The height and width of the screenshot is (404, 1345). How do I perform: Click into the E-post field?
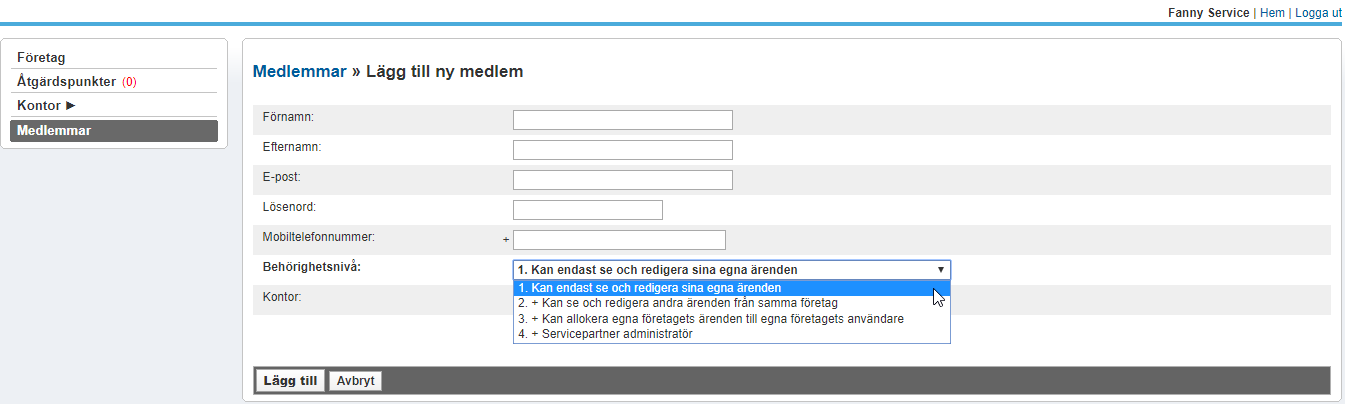click(622, 180)
